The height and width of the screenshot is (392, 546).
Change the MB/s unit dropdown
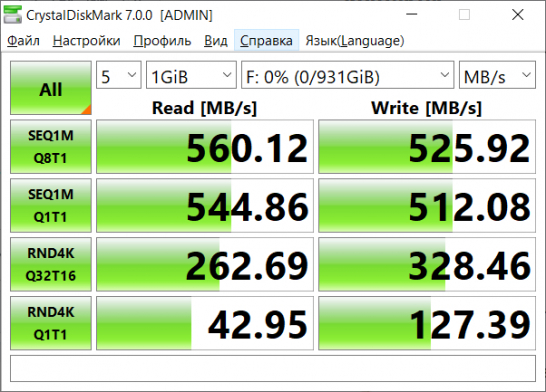497,75
